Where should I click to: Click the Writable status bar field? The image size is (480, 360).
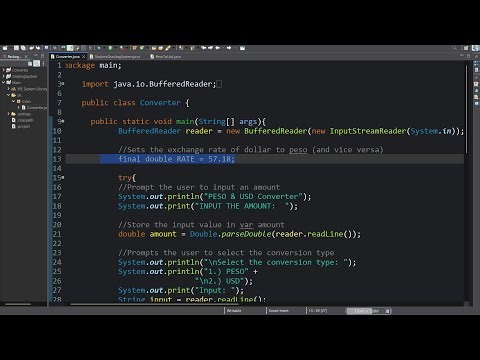234,311
